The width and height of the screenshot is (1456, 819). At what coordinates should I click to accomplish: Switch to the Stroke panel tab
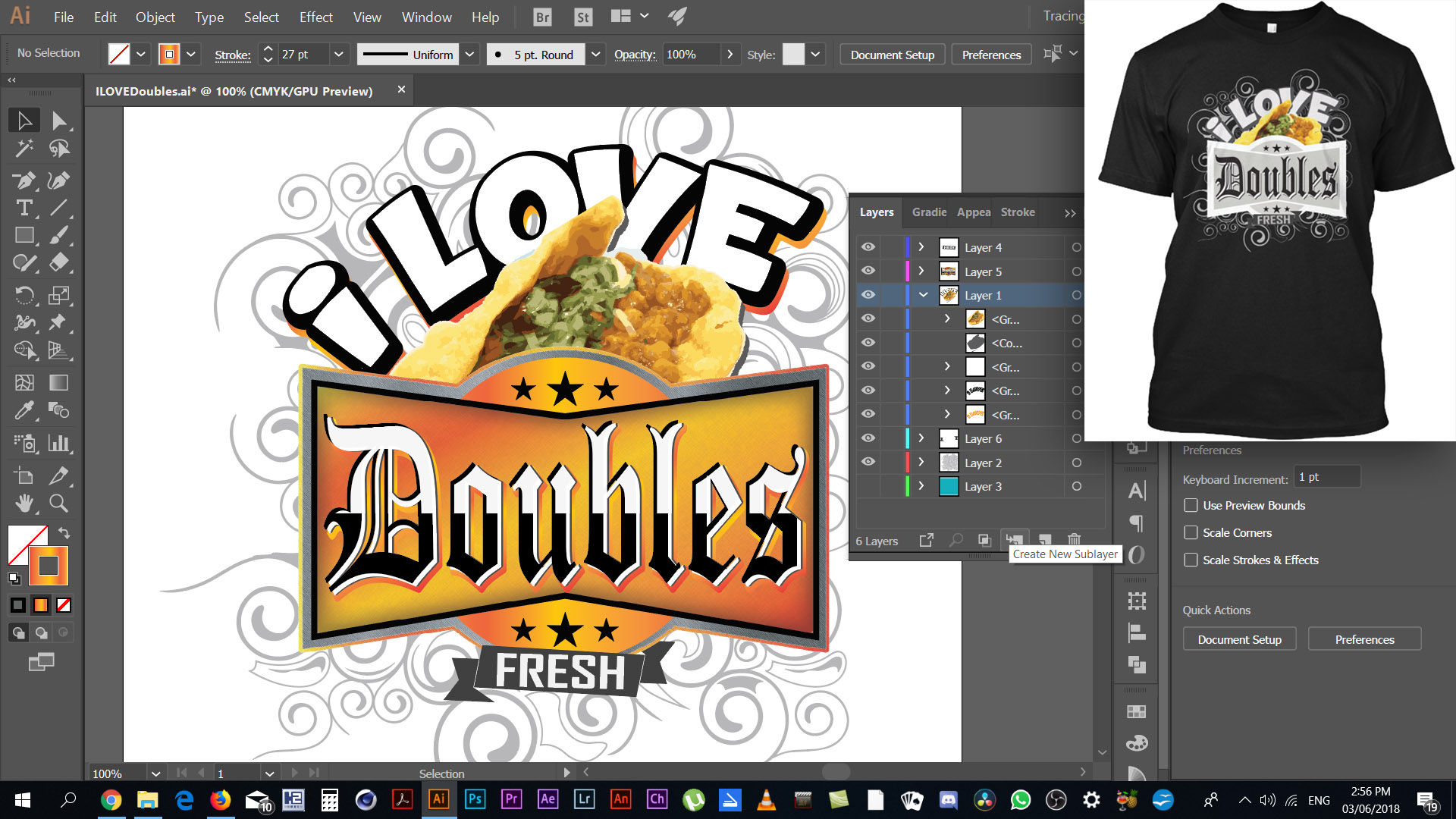tap(1017, 212)
